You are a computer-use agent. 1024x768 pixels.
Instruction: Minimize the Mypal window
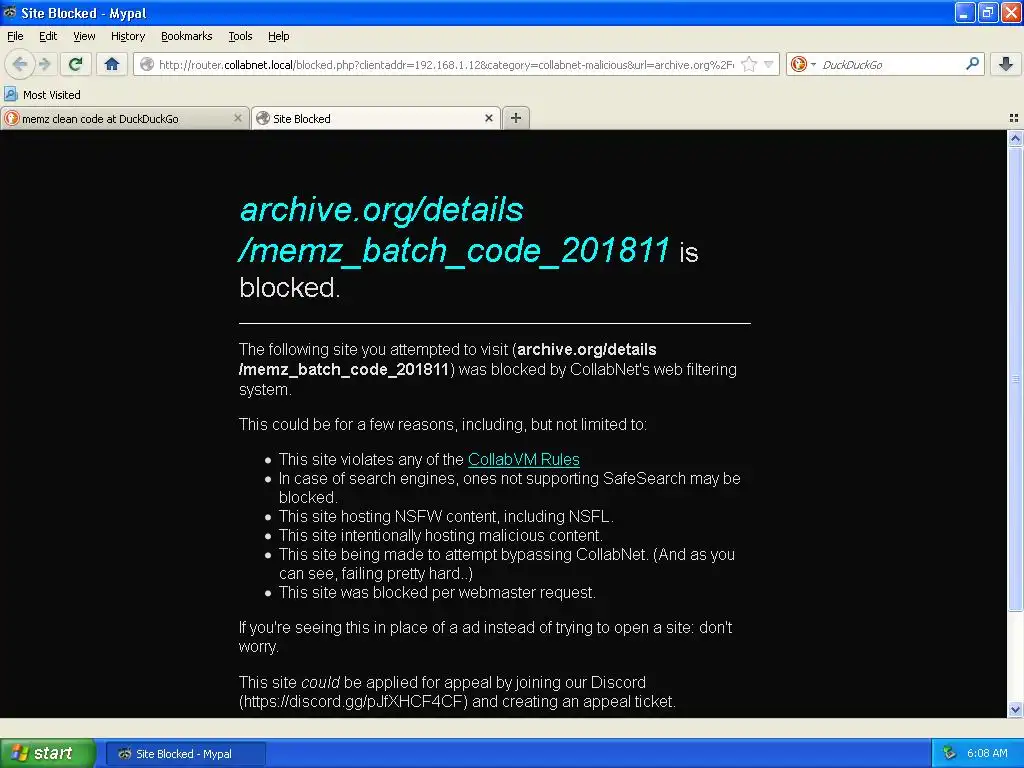click(965, 12)
